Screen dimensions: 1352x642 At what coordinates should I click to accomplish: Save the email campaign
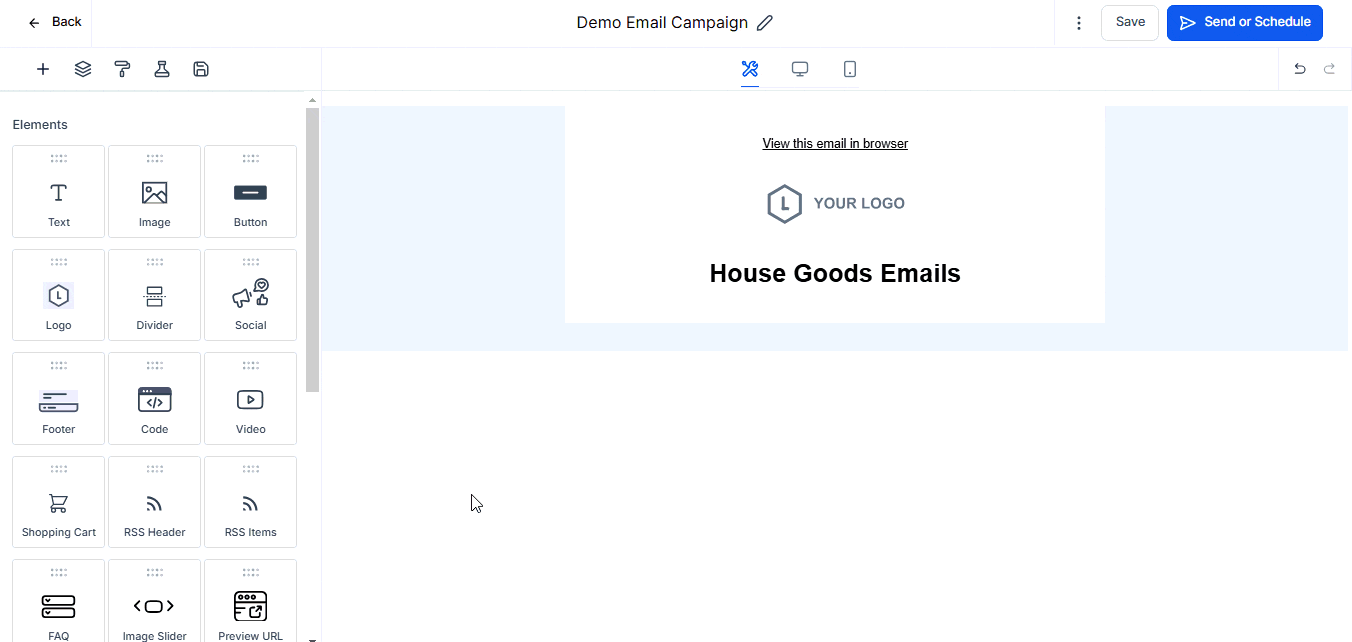pos(1130,23)
